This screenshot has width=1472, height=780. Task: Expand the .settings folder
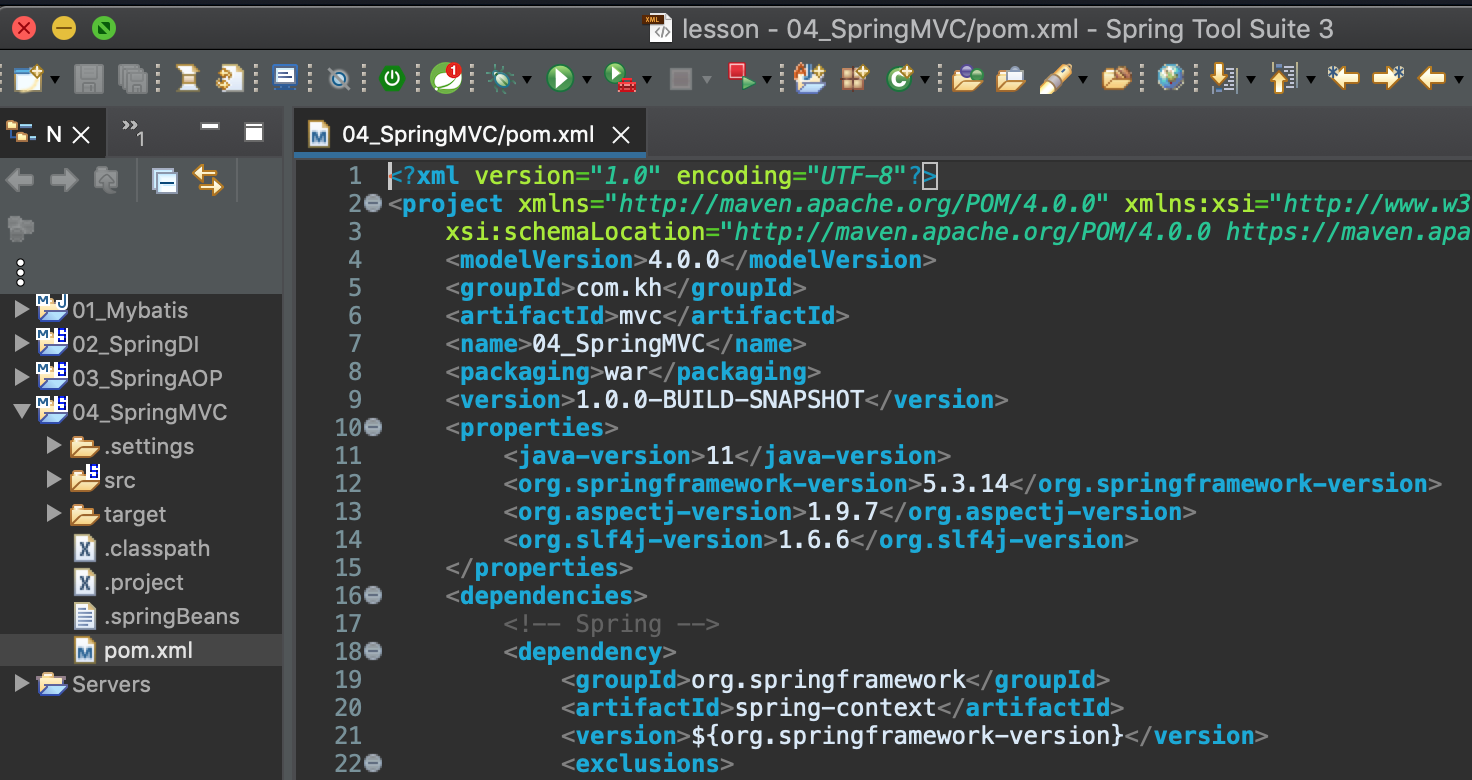(54, 447)
